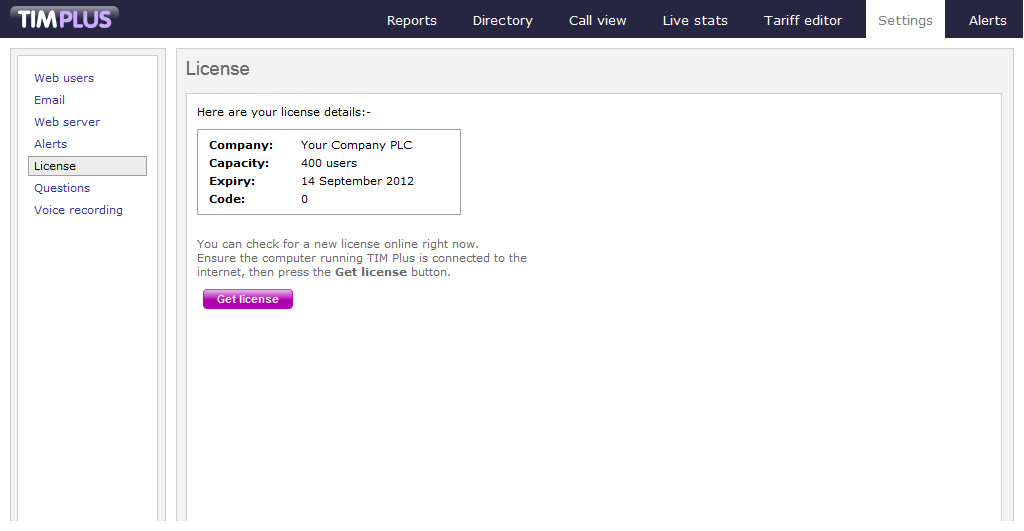This screenshot has height=531, width=1024.
Task: Switch to Call view tab
Action: coord(597,20)
